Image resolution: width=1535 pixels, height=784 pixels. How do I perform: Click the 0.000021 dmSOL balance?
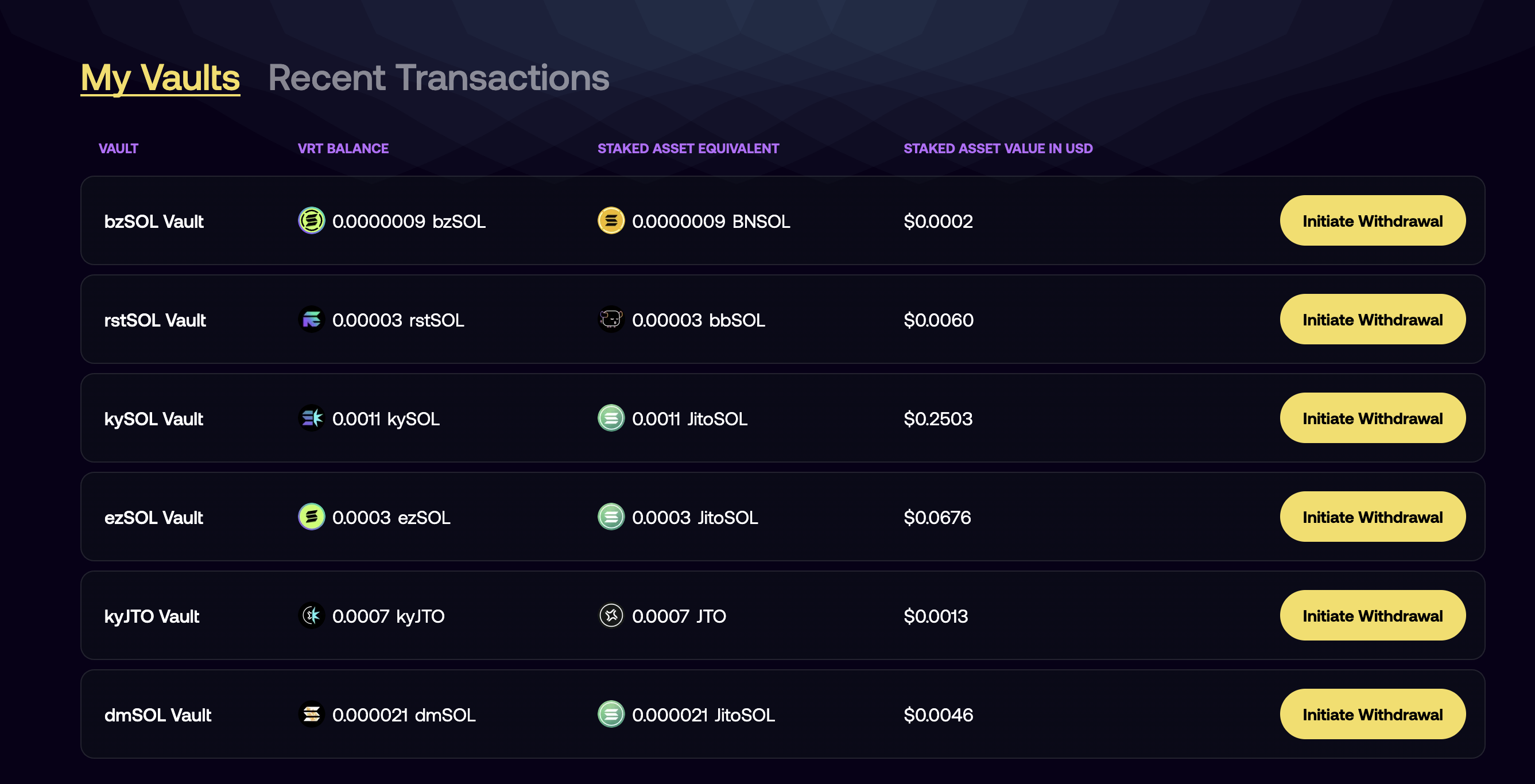tap(404, 716)
